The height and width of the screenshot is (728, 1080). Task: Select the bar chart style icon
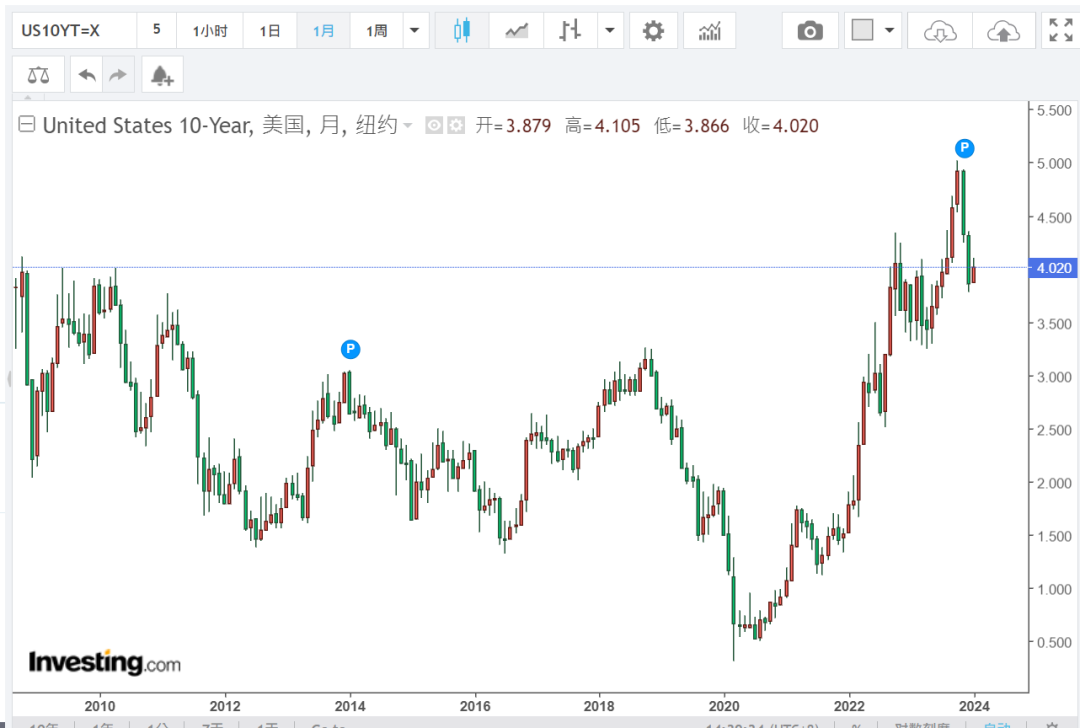[570, 31]
